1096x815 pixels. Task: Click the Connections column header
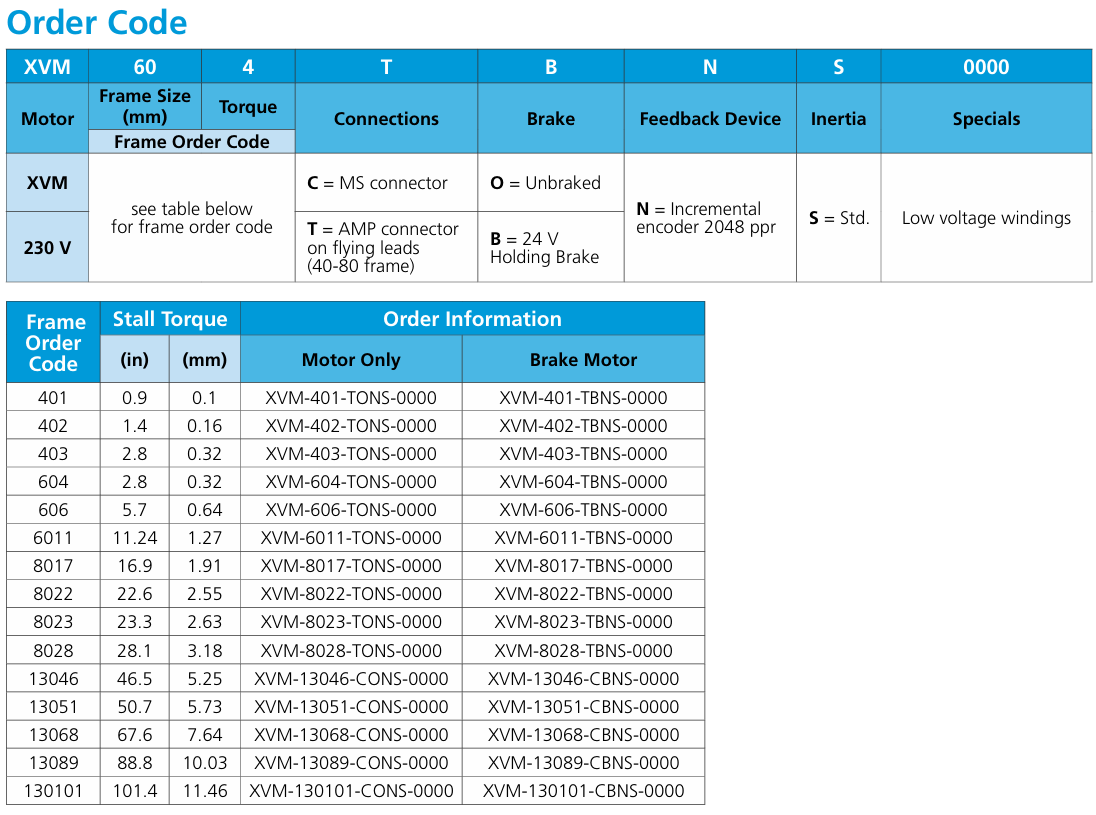(386, 118)
